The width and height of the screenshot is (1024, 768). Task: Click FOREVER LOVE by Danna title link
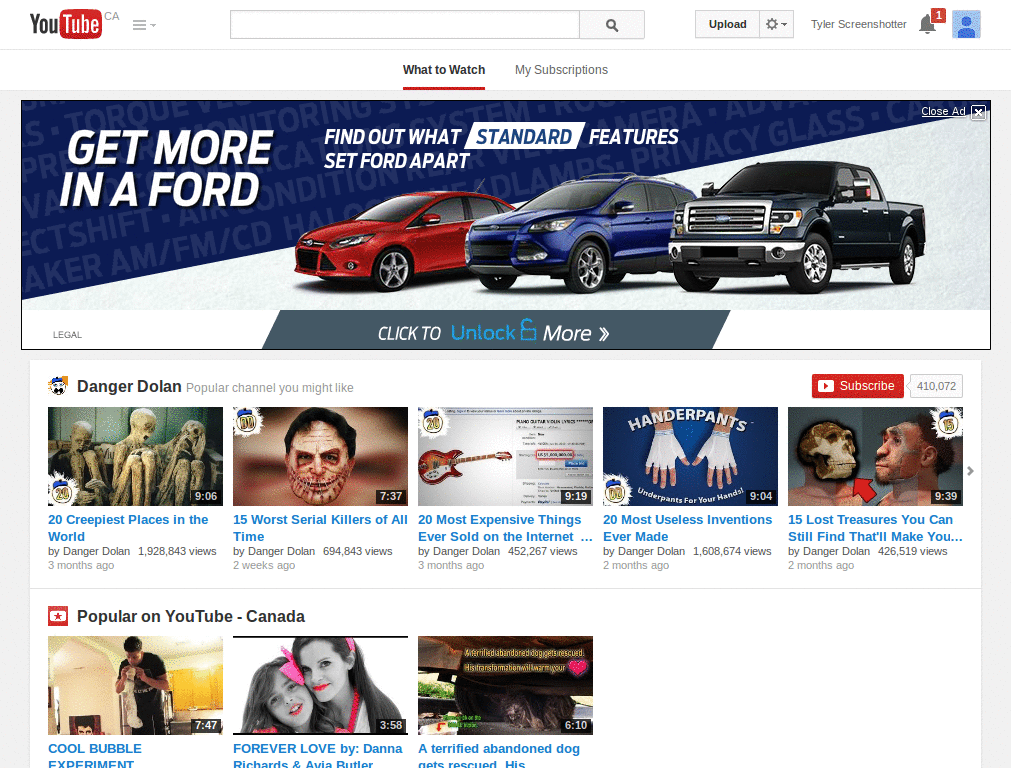click(317, 756)
